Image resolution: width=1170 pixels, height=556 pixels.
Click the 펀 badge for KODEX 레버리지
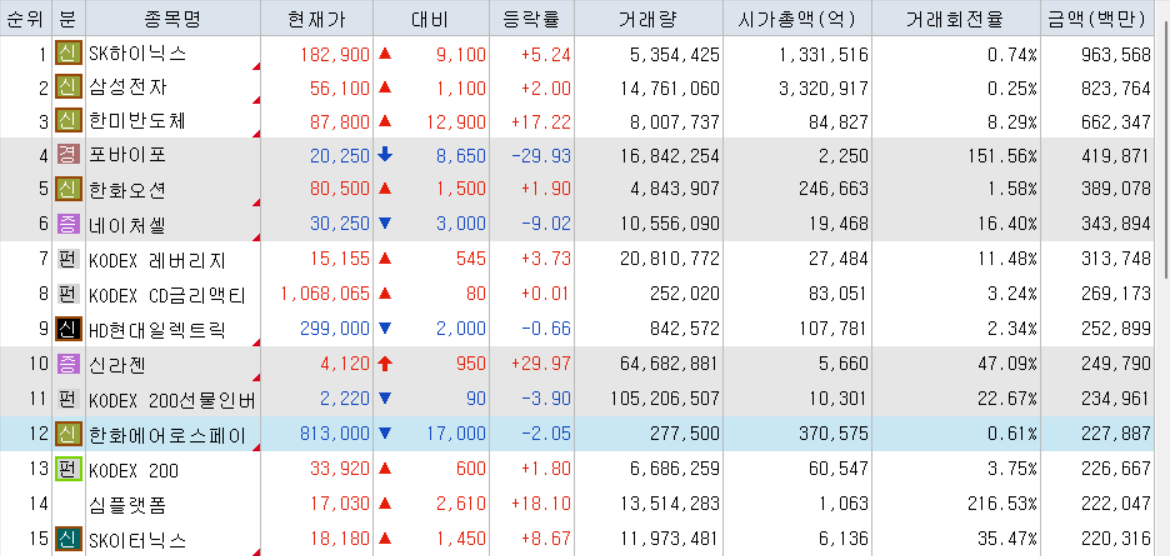point(69,259)
